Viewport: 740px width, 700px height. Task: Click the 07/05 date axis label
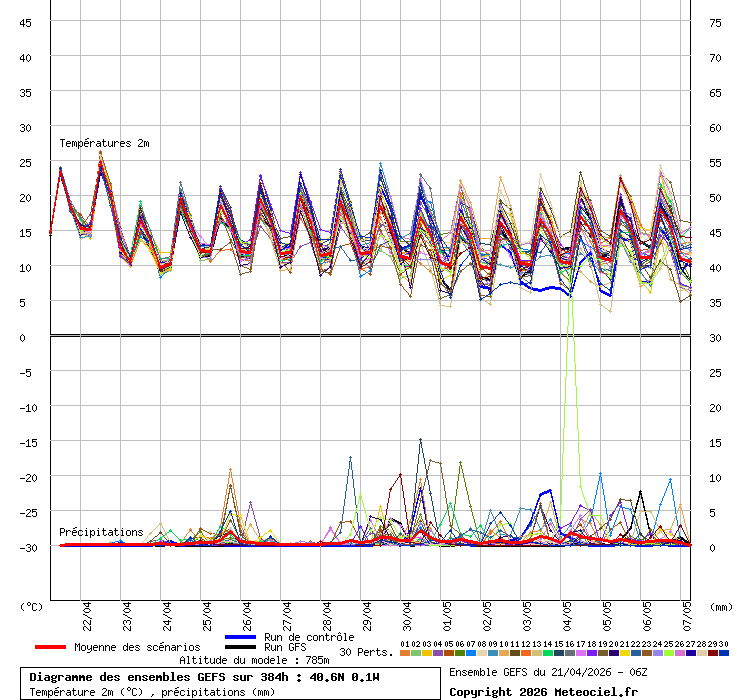tap(688, 613)
